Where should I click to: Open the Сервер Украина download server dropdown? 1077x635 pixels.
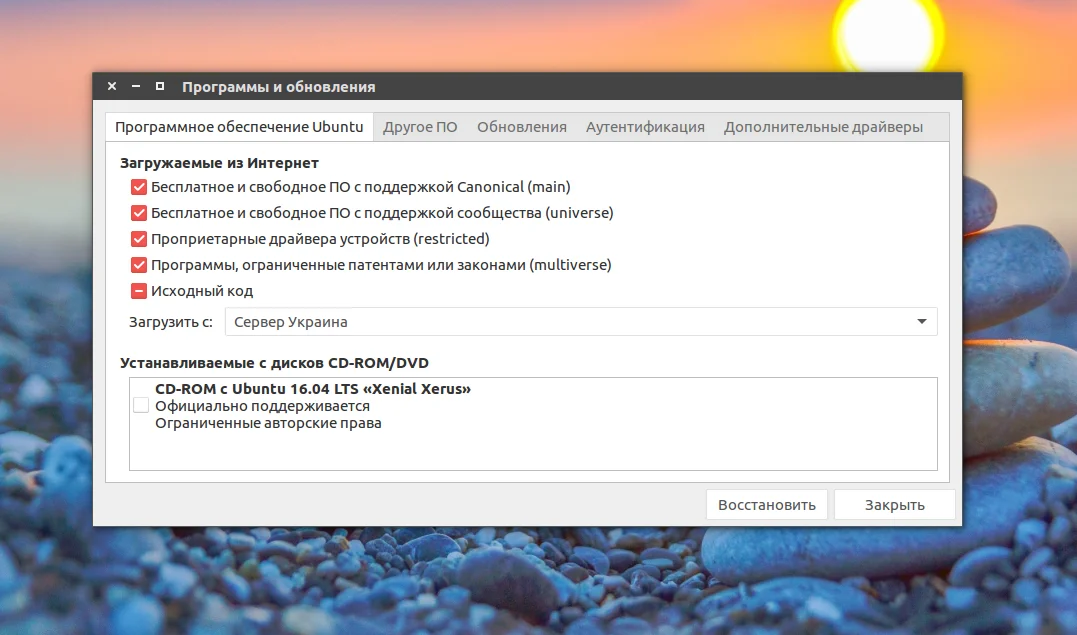tap(581, 322)
